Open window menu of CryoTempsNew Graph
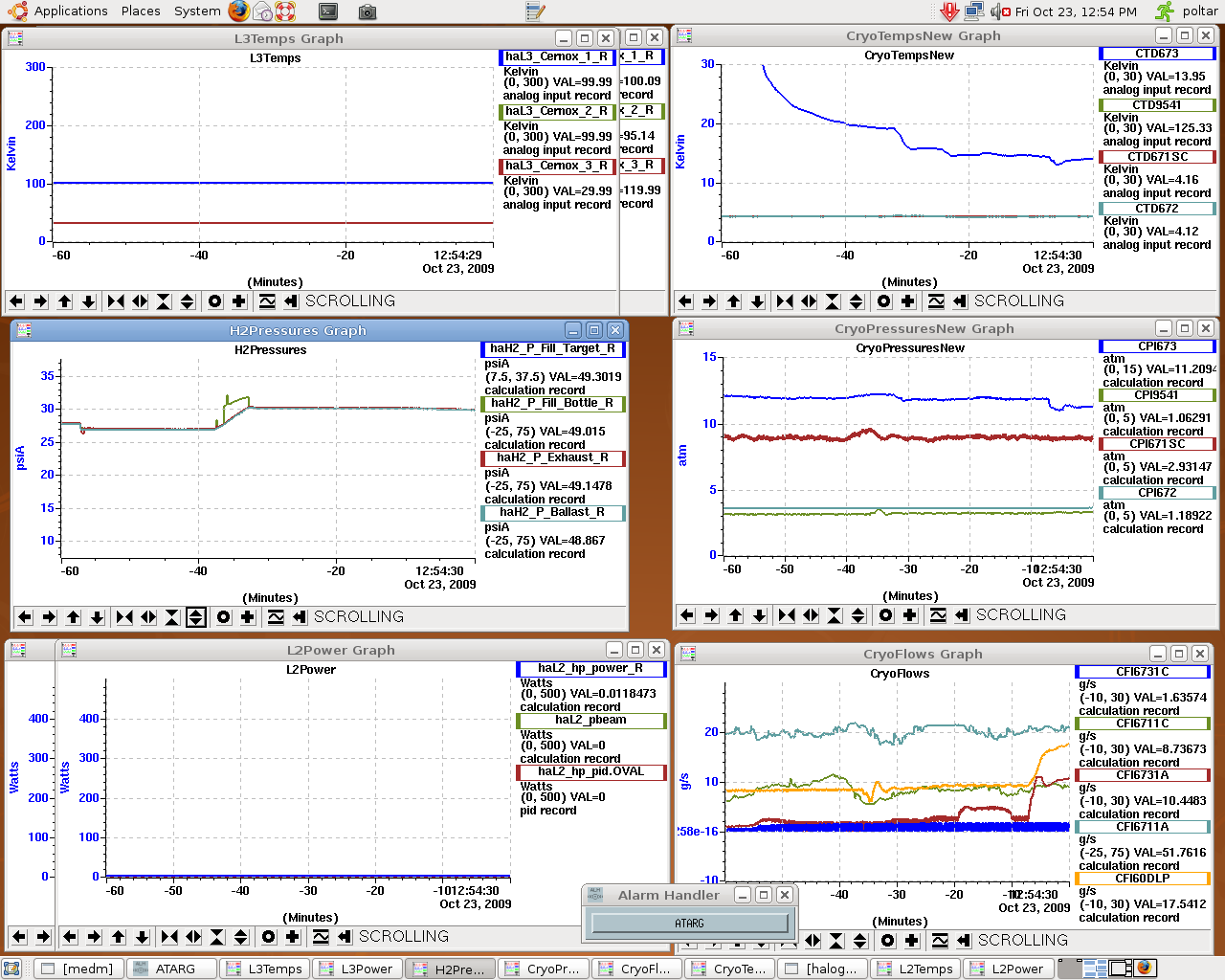 point(684,35)
